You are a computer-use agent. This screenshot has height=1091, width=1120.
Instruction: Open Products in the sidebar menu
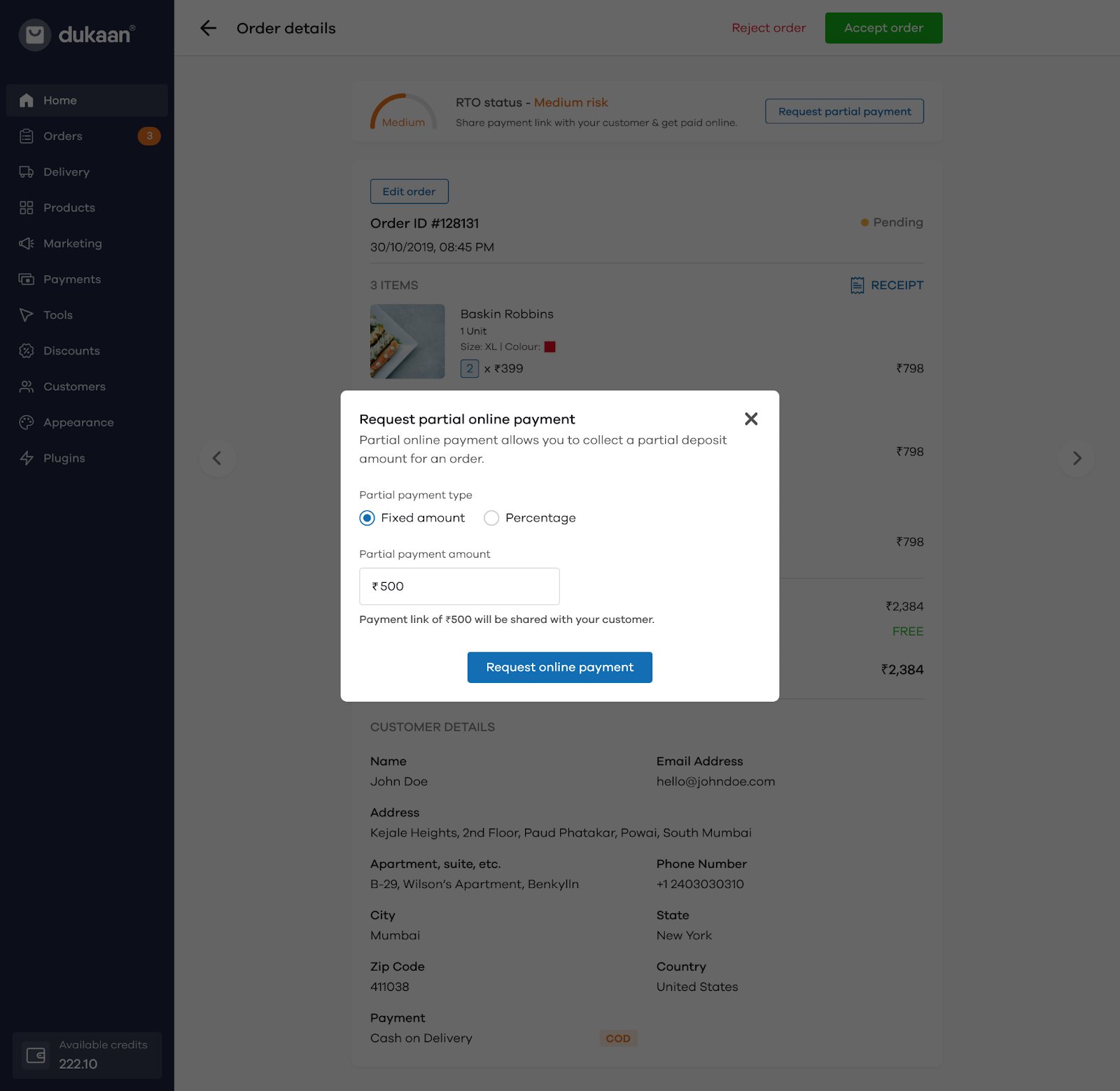tap(87, 207)
